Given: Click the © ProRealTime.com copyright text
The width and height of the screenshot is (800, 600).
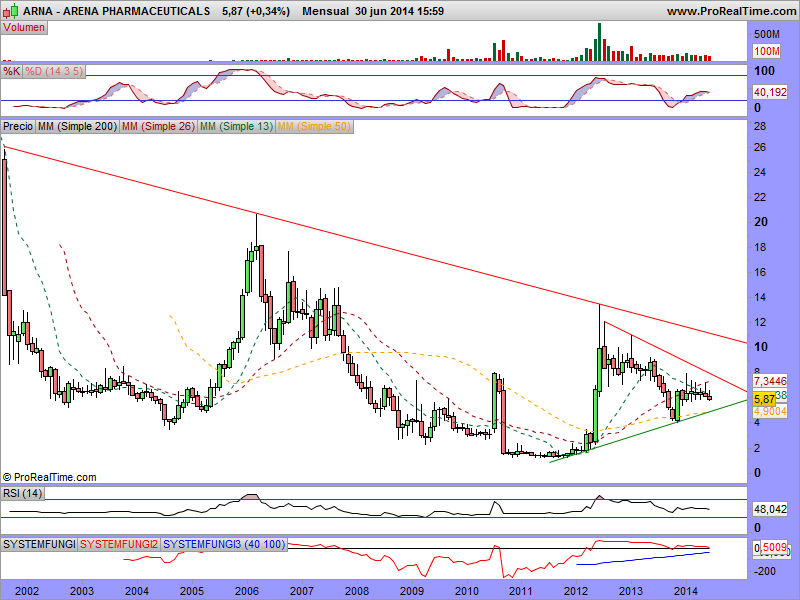Looking at the screenshot, I should (49, 478).
